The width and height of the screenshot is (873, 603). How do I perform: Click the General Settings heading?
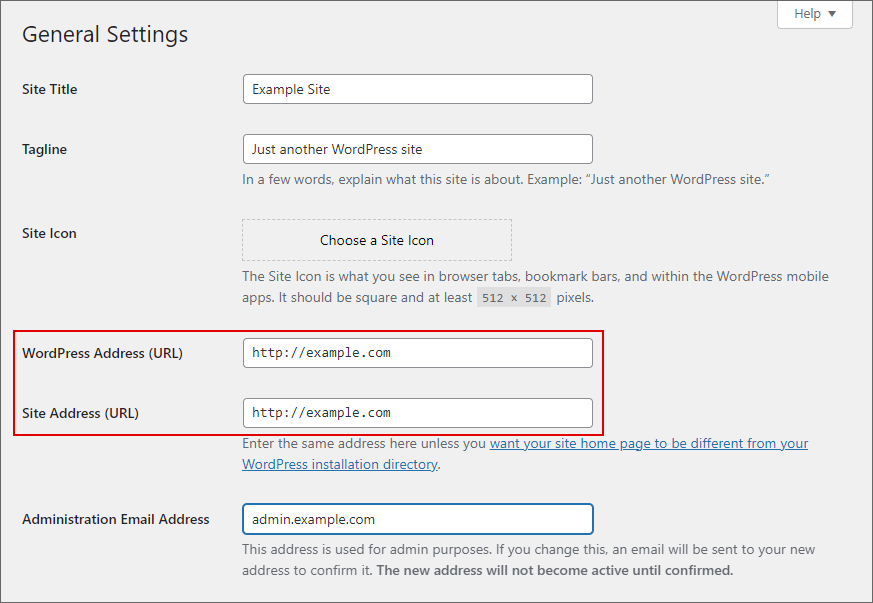(x=105, y=35)
